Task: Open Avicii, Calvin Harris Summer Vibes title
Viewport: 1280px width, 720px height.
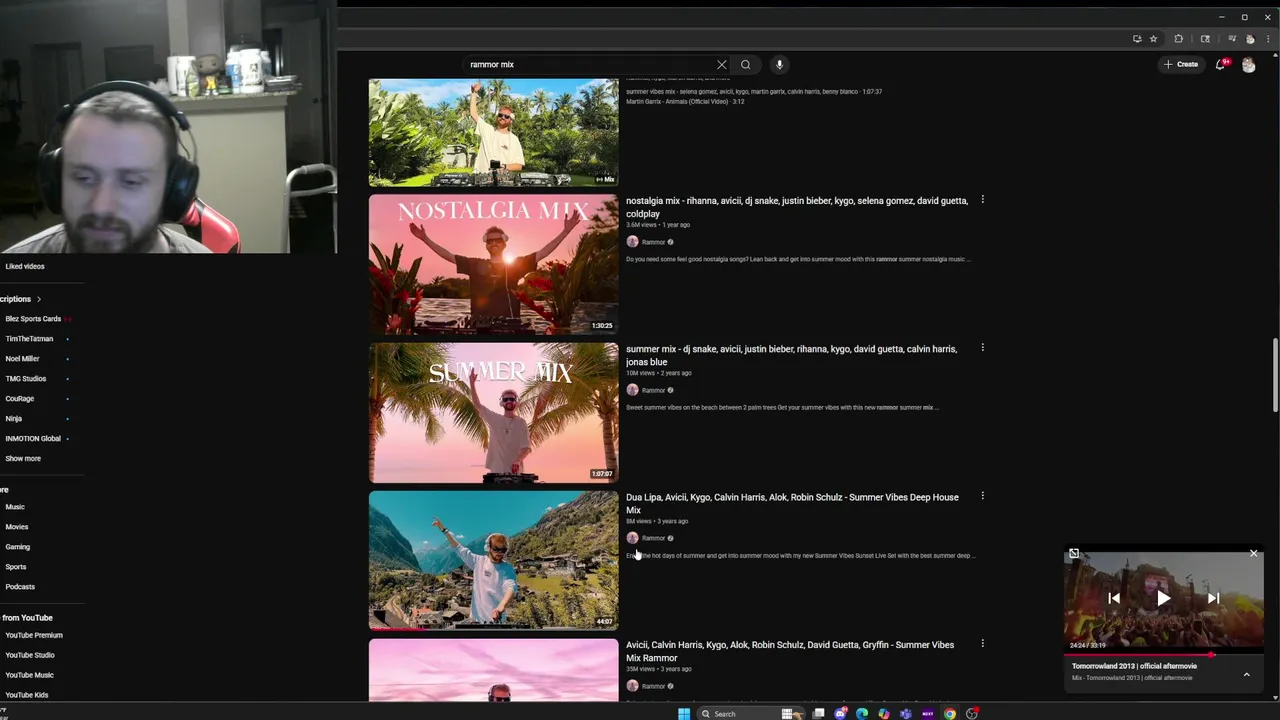Action: [790, 651]
